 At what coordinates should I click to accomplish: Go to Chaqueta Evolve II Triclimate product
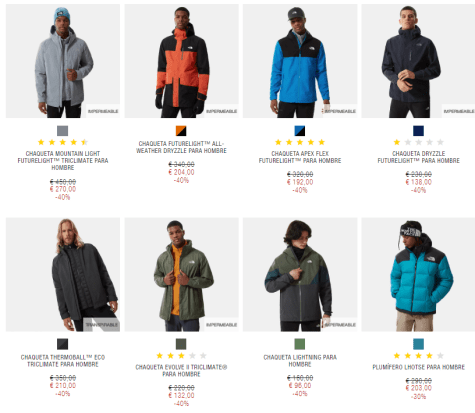(181, 371)
